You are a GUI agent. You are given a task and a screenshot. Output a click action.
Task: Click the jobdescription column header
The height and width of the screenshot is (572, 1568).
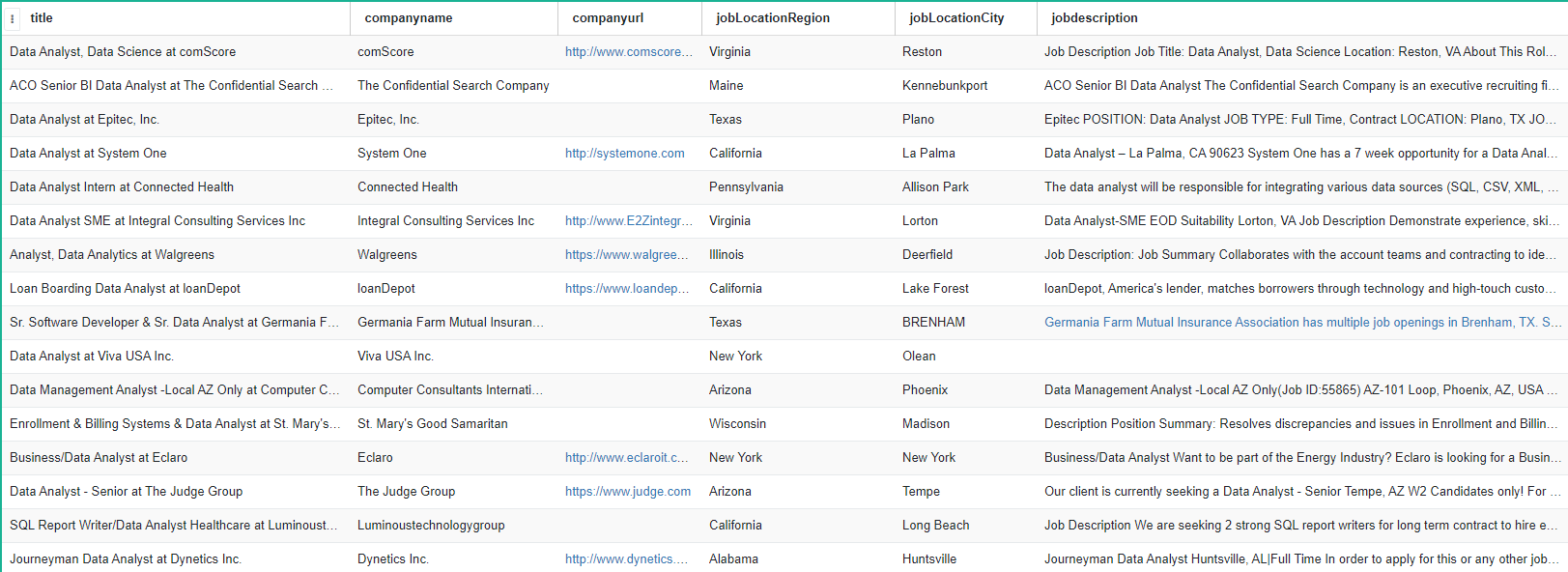pos(1095,18)
